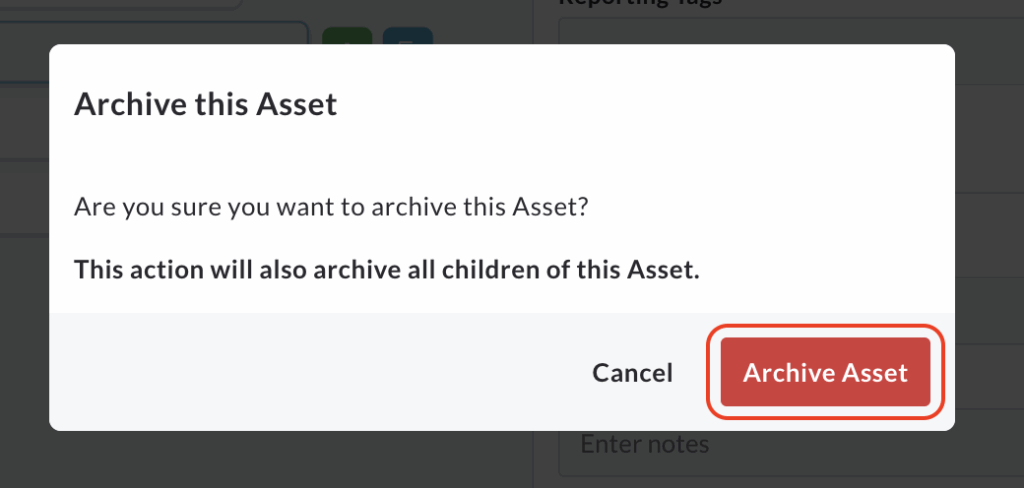The width and height of the screenshot is (1024, 488).
Task: Confirm with the red Archive Asset button
Action: tap(825, 372)
